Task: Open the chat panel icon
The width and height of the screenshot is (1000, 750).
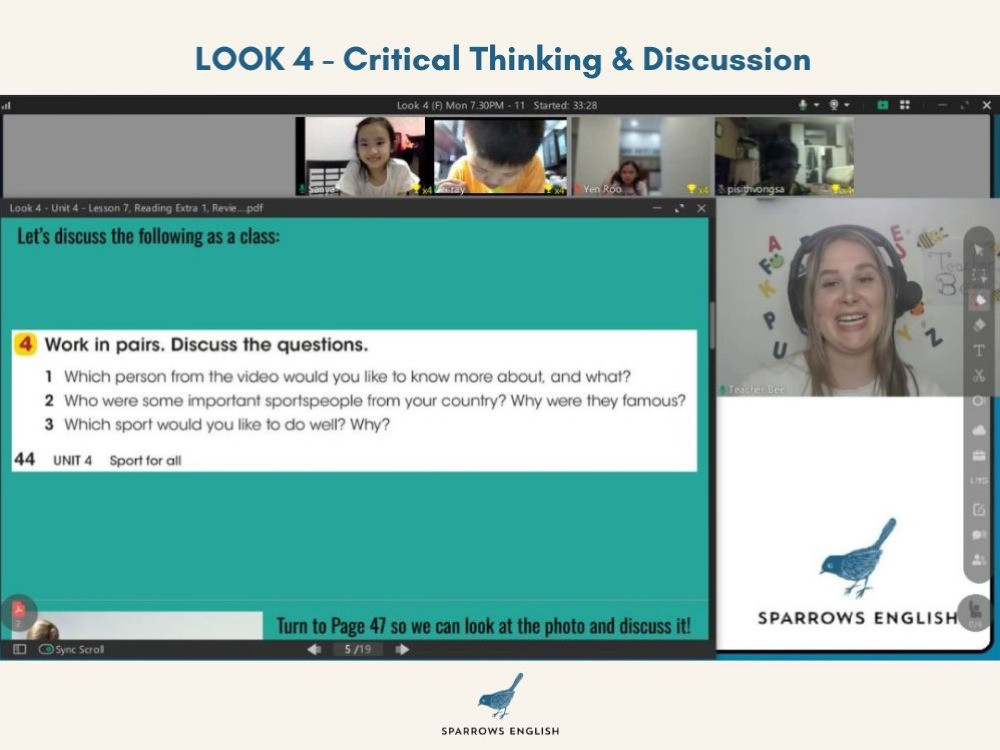Action: [979, 535]
